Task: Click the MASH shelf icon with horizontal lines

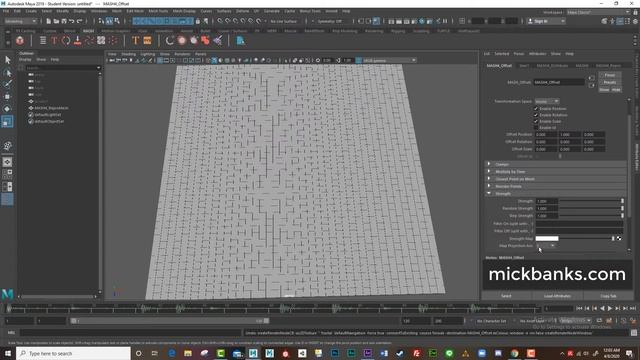Action: pyautogui.click(x=42, y=40)
